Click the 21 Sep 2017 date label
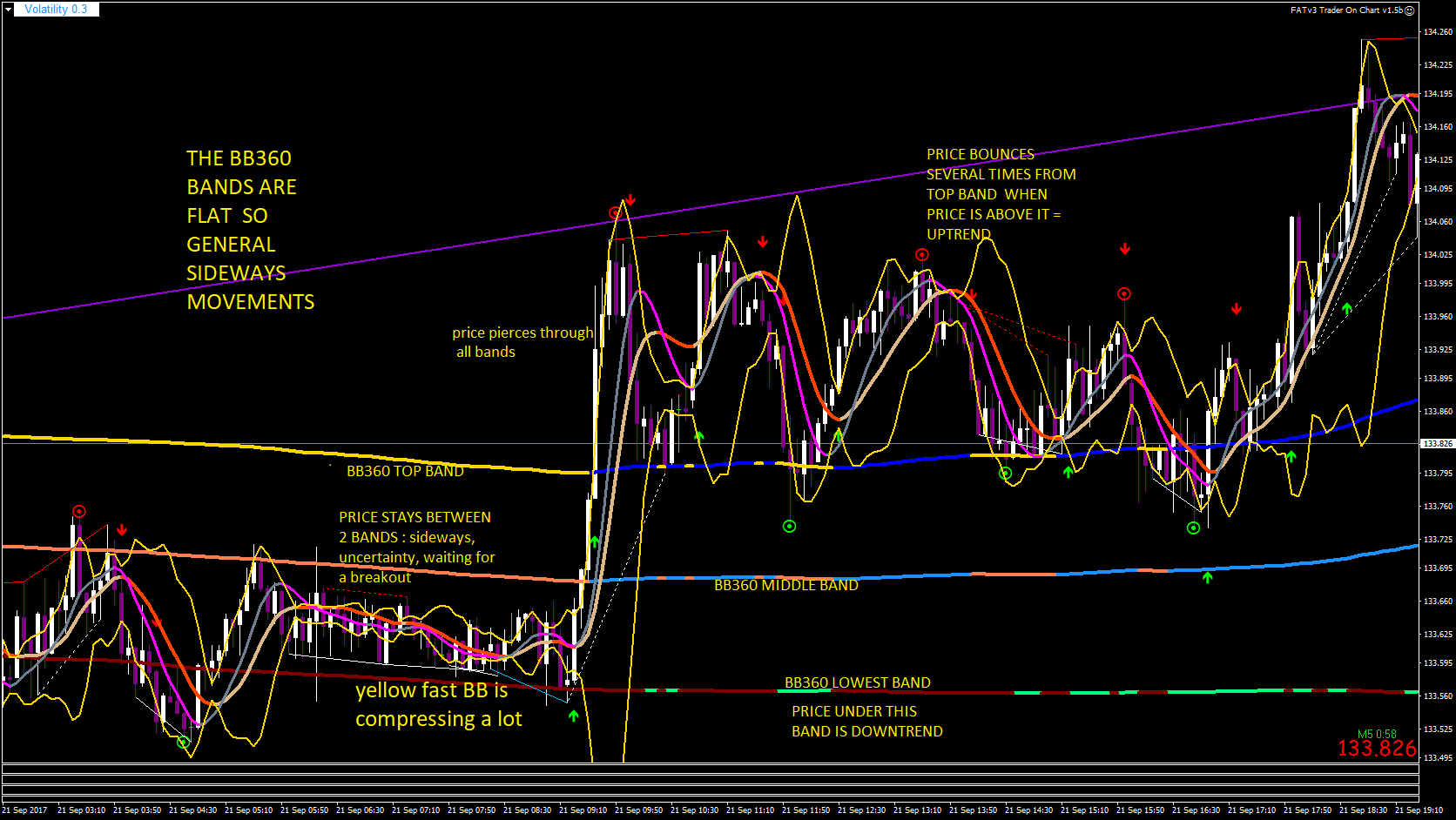Viewport: 1456px width, 820px height. pos(25,810)
